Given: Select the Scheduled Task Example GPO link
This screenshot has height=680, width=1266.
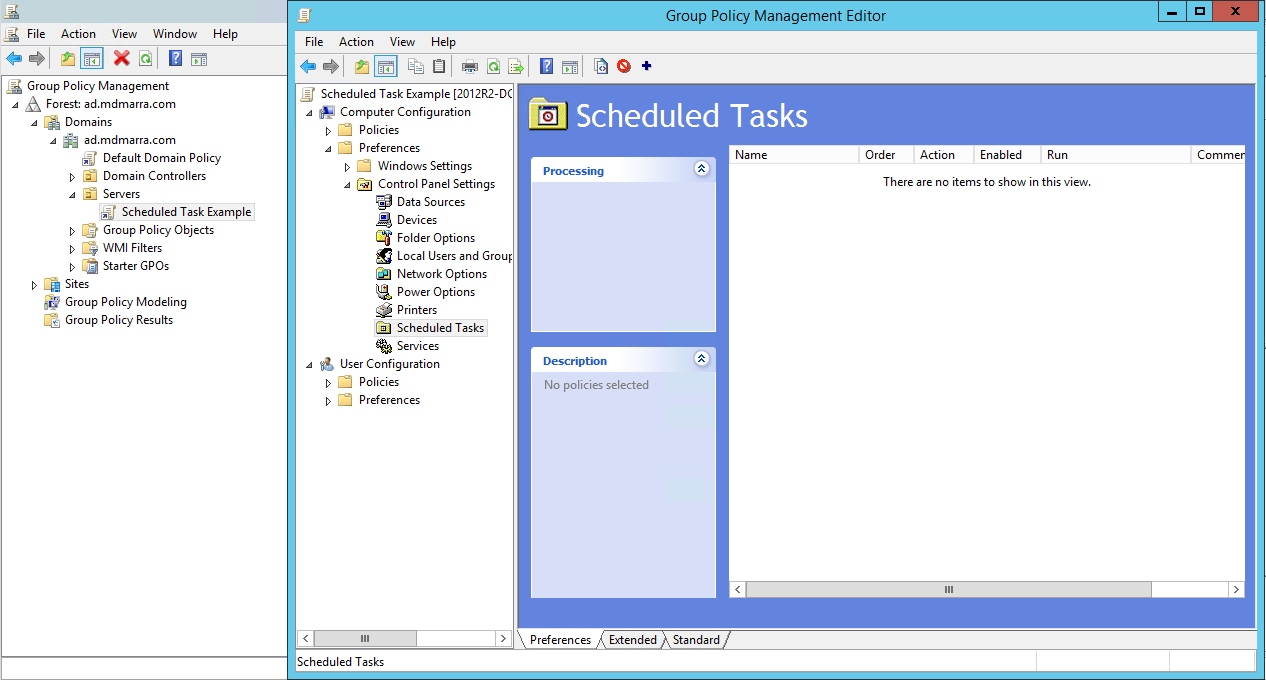Looking at the screenshot, I should (x=186, y=212).
